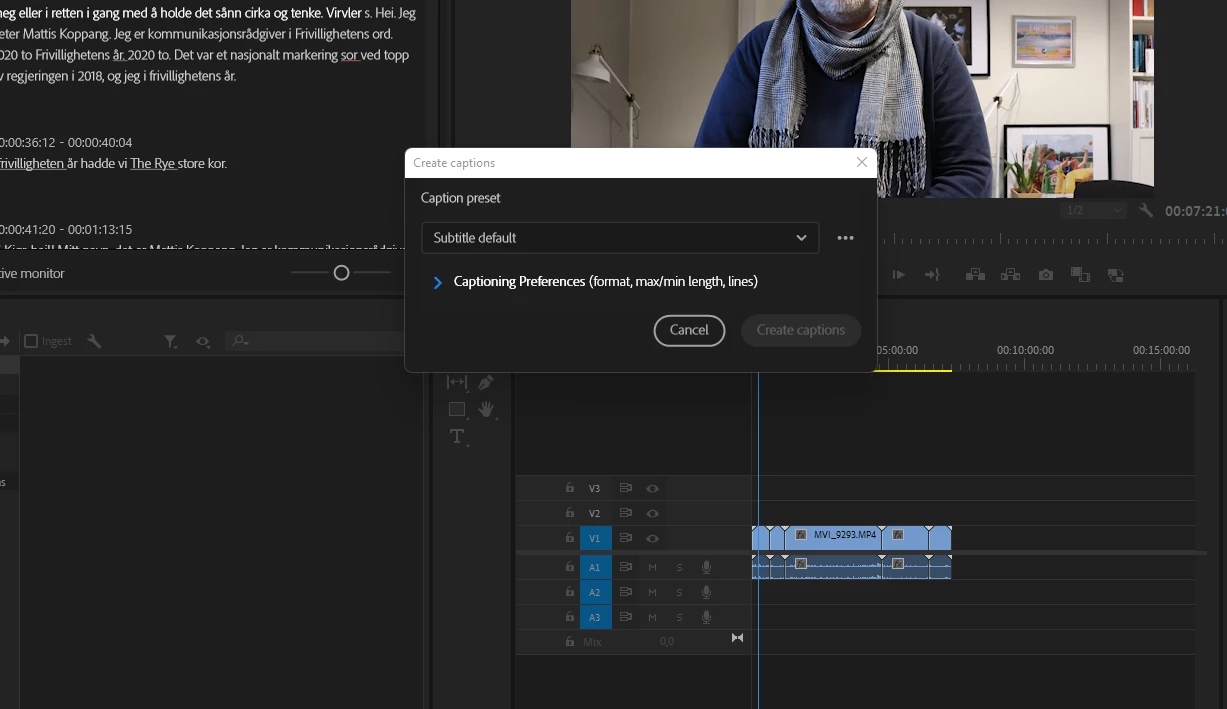Open caption preset three-dot options menu
The image size is (1227, 709).
click(846, 238)
